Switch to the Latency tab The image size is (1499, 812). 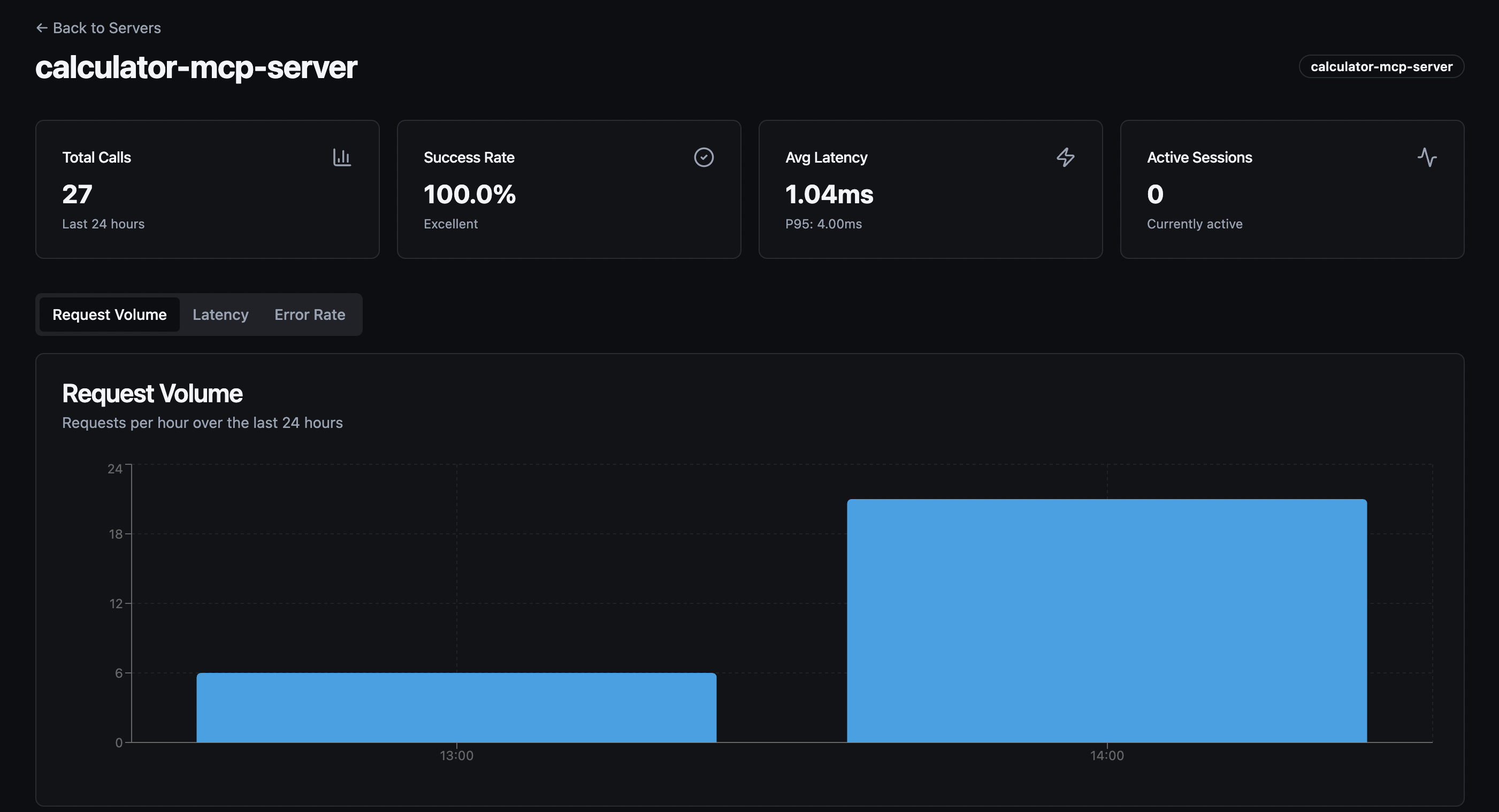coord(220,315)
